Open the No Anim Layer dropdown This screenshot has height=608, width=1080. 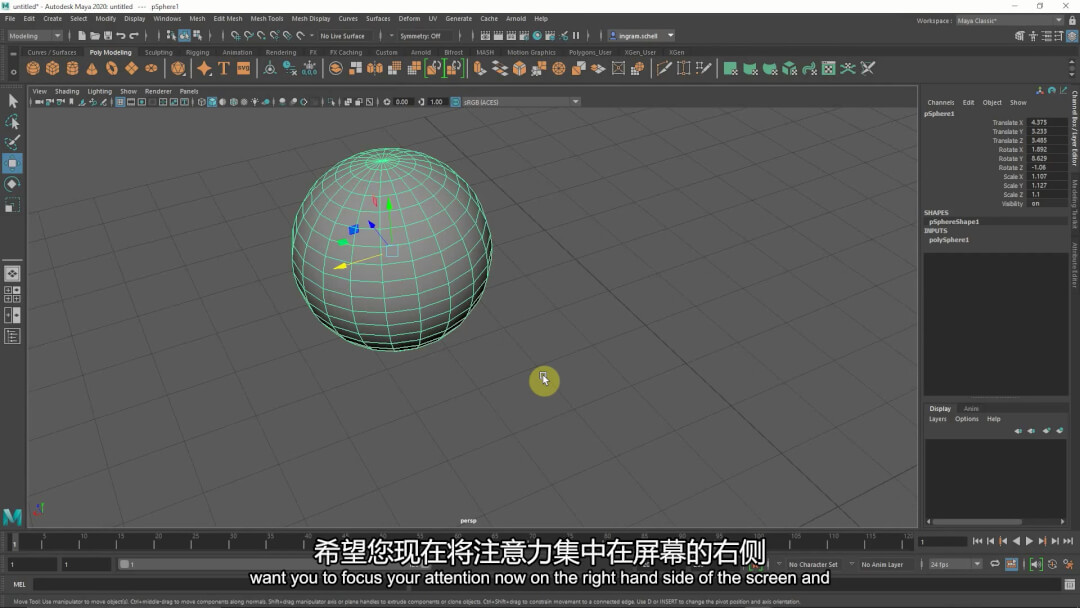[x=882, y=565]
